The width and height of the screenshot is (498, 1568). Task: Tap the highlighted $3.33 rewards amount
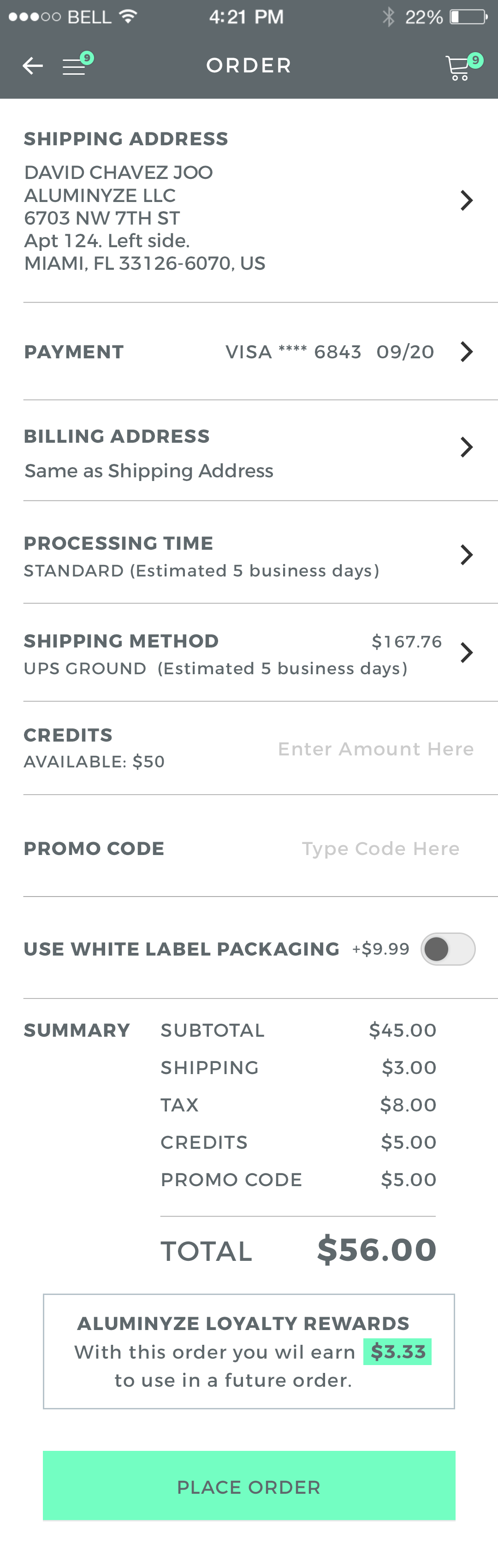(x=397, y=1352)
